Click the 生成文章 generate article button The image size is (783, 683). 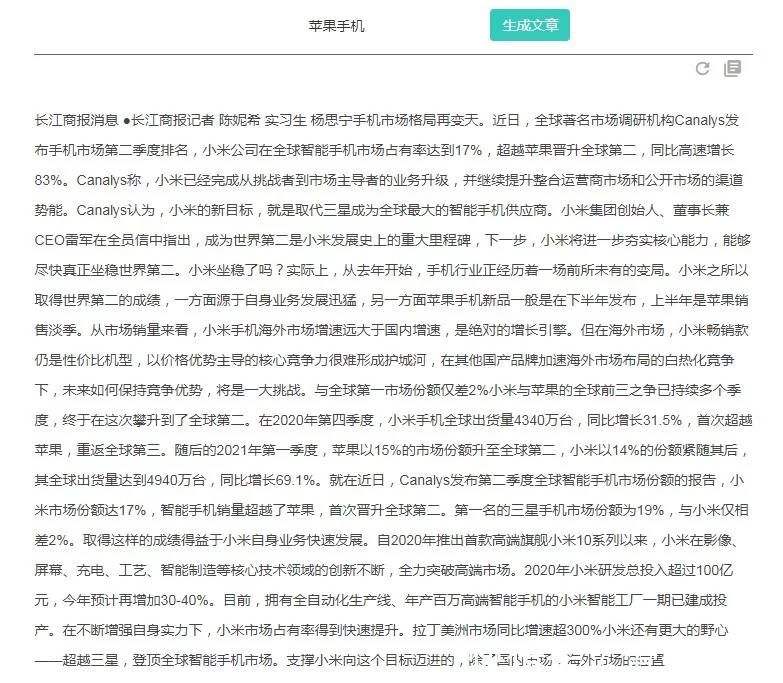[x=529, y=25]
